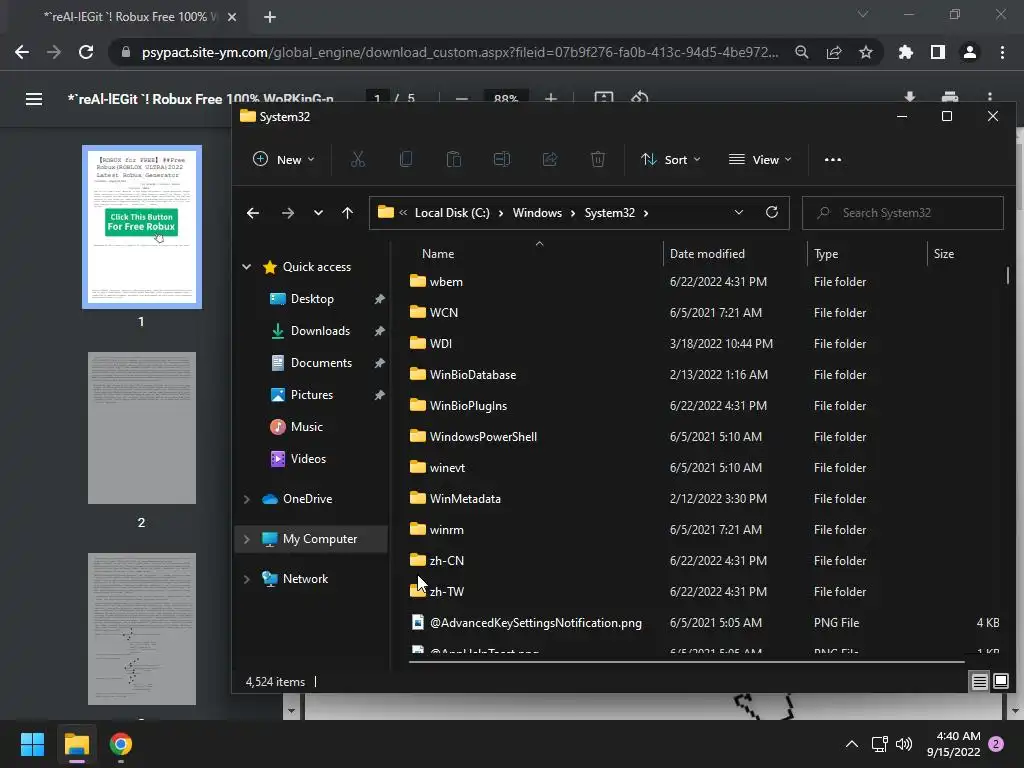
Task: Open PDF page 1 thumbnail
Action: pyautogui.click(x=142, y=227)
